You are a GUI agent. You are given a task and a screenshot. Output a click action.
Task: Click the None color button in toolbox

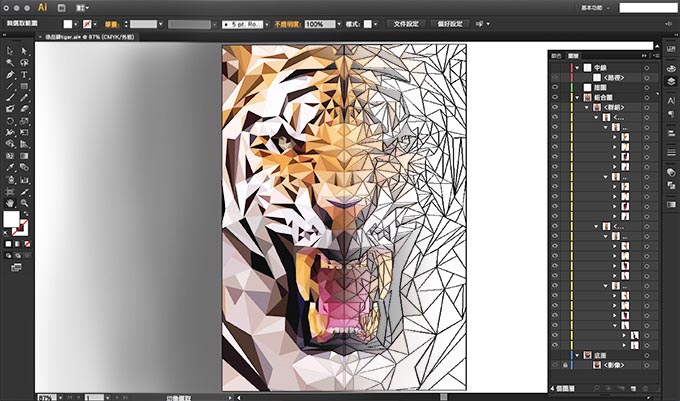click(x=27, y=244)
